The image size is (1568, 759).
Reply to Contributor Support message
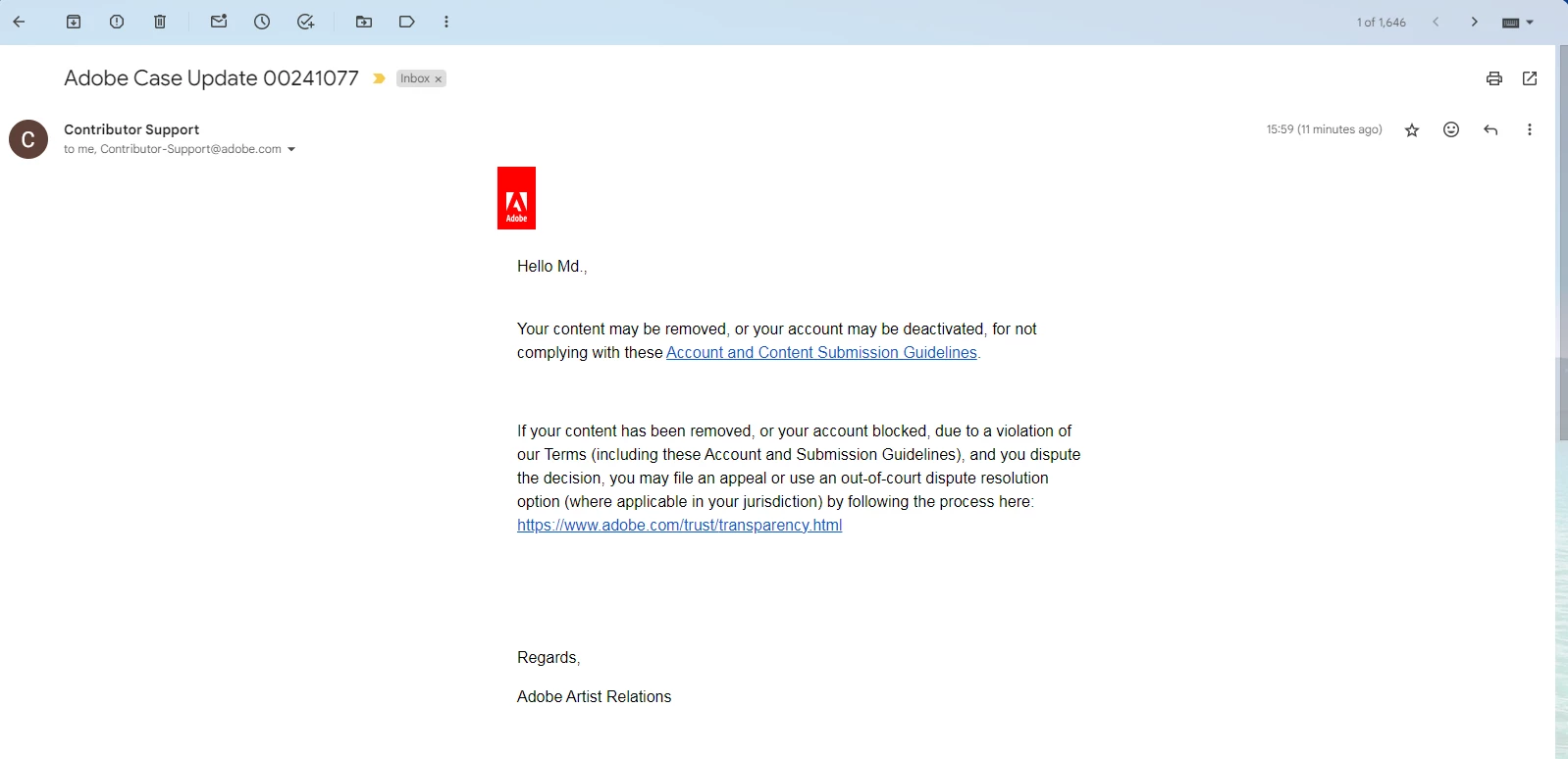pos(1490,129)
